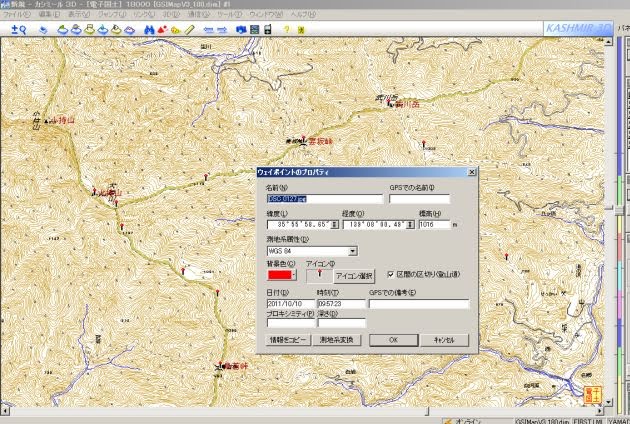Open the background color dropdown arrow

pos(295,275)
